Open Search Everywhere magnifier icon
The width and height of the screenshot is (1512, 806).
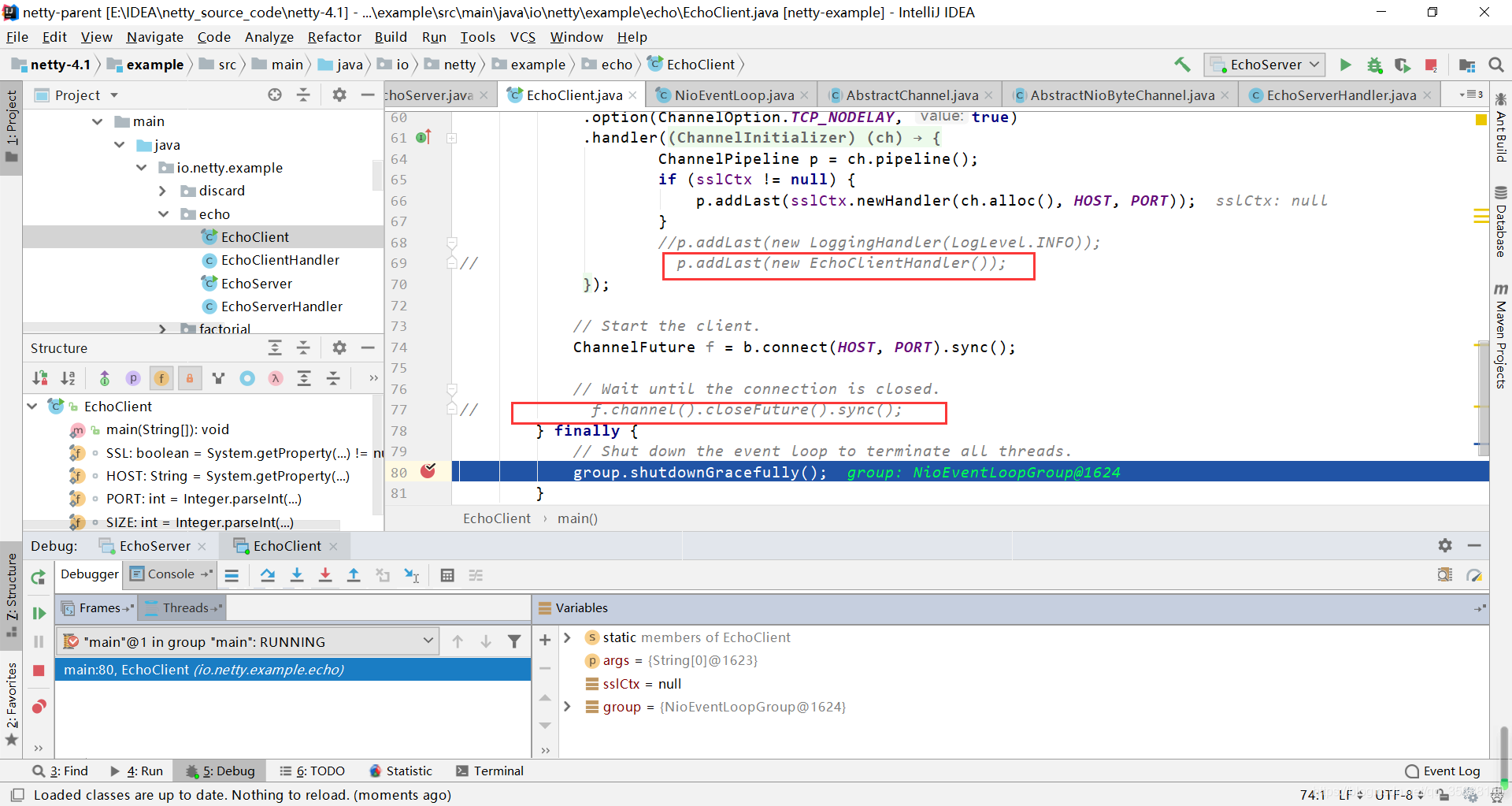1496,65
